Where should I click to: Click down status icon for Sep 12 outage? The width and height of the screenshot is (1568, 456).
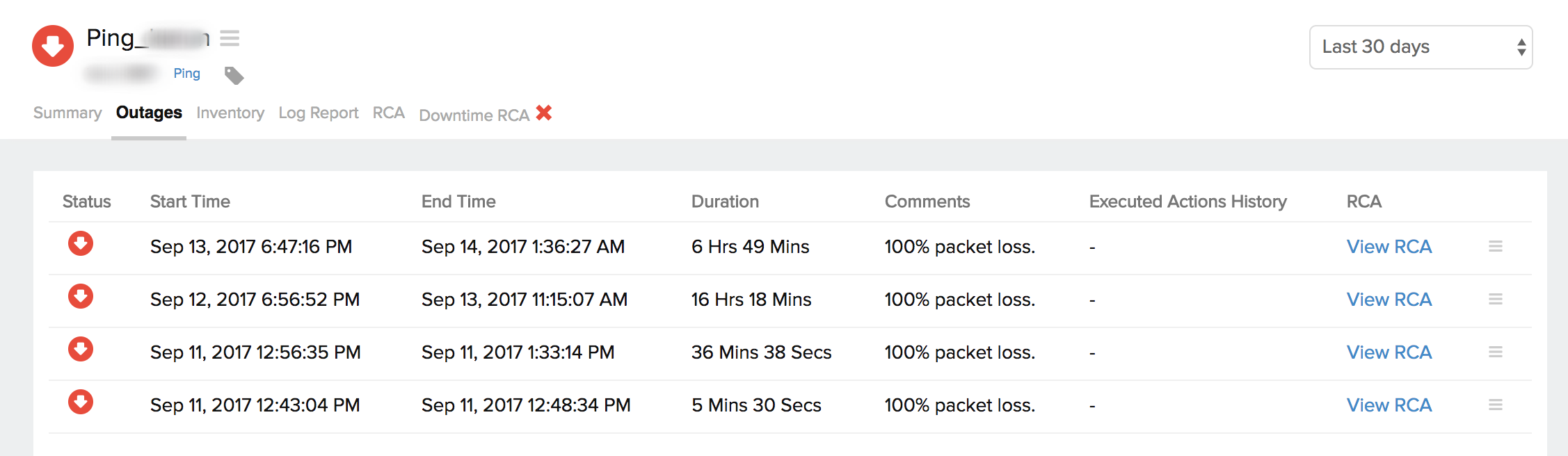81,297
